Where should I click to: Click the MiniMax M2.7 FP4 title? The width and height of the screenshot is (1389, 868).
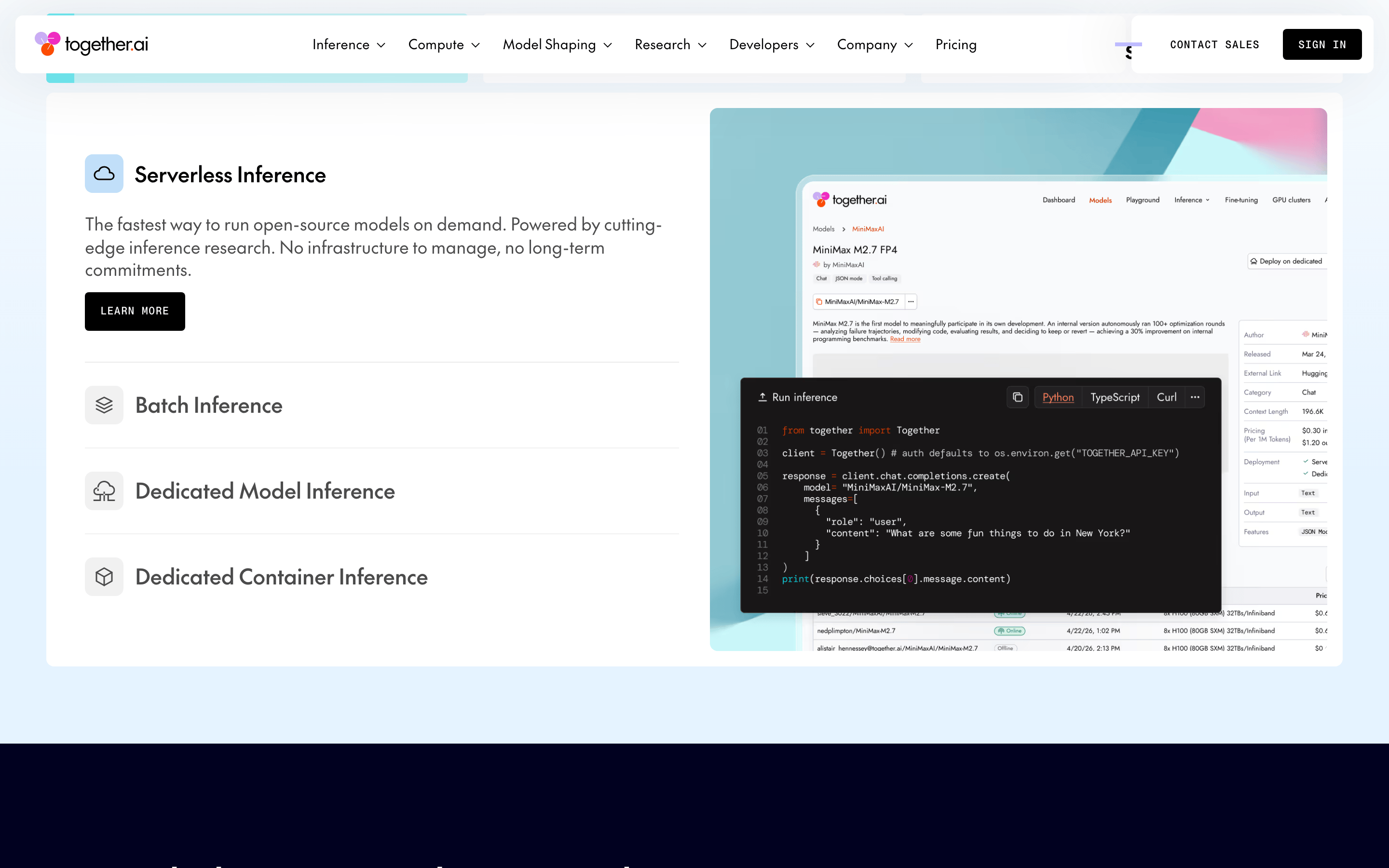(855, 250)
